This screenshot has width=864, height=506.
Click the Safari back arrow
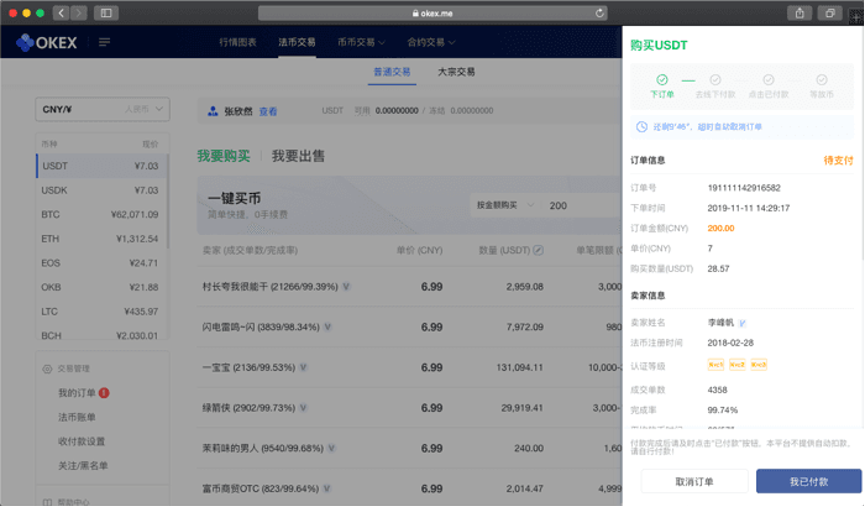point(61,13)
